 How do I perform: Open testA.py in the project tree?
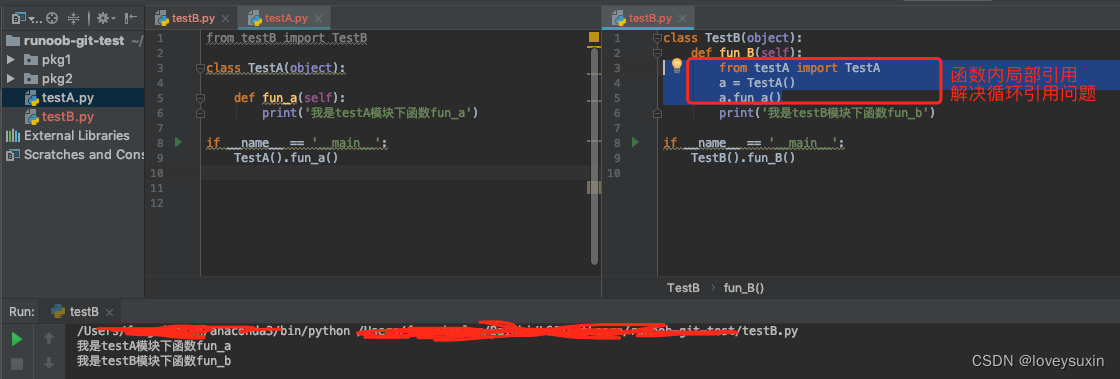(60, 98)
